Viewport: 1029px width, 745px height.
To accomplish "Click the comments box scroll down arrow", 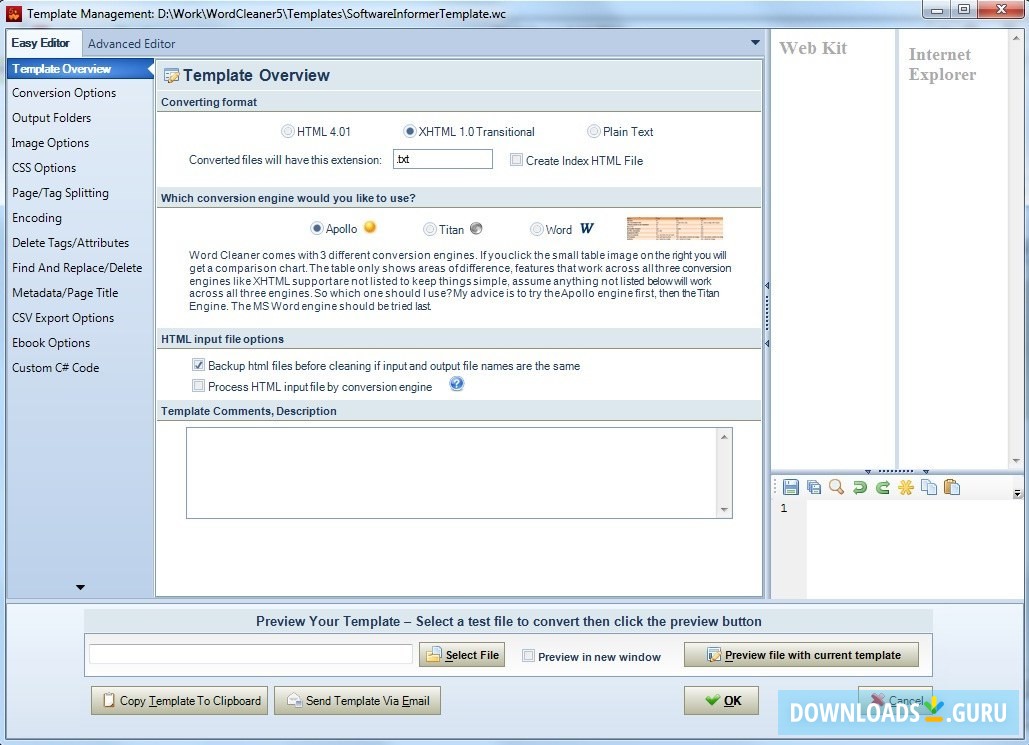I will [x=724, y=509].
